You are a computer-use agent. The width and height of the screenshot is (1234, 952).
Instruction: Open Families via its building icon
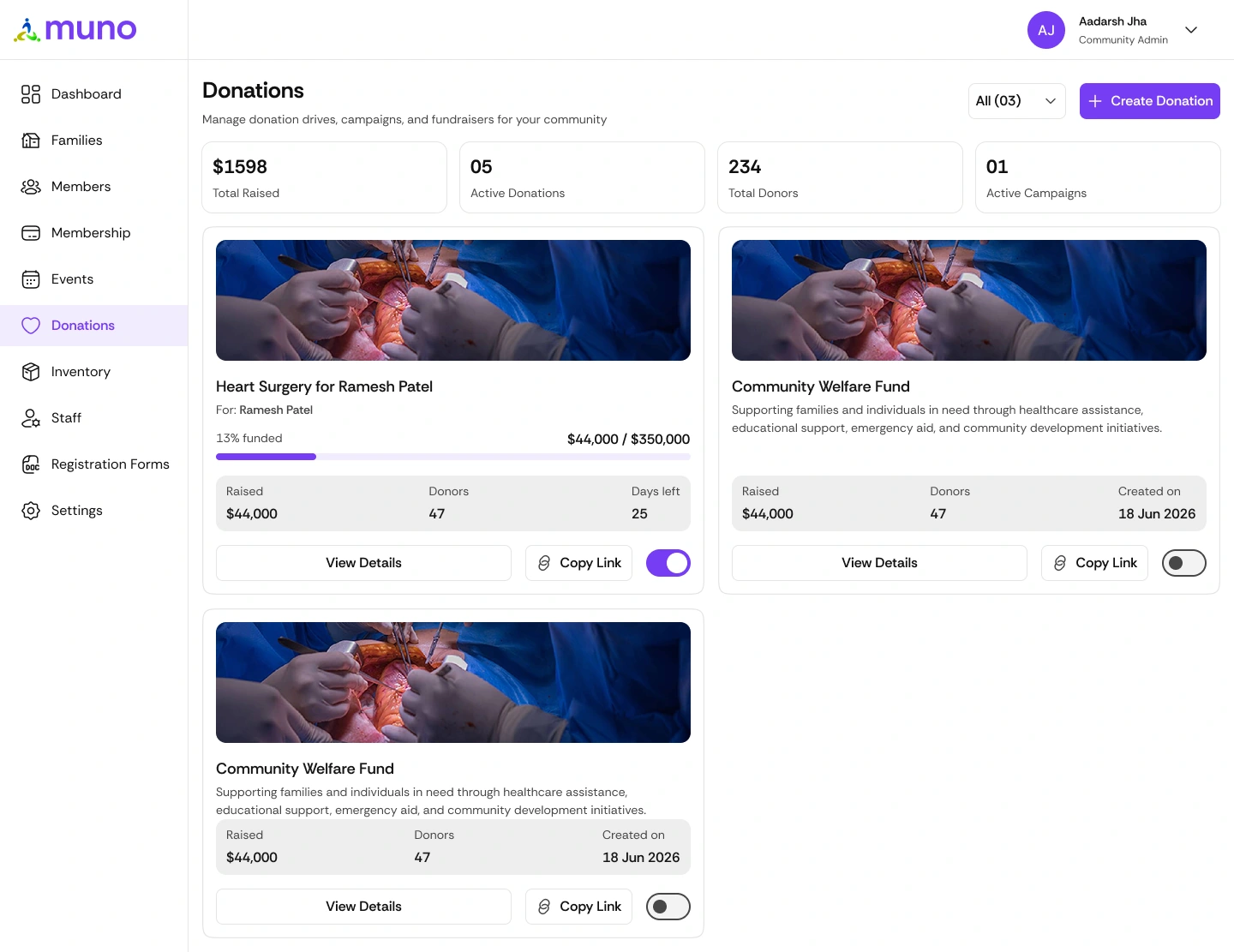31,141
